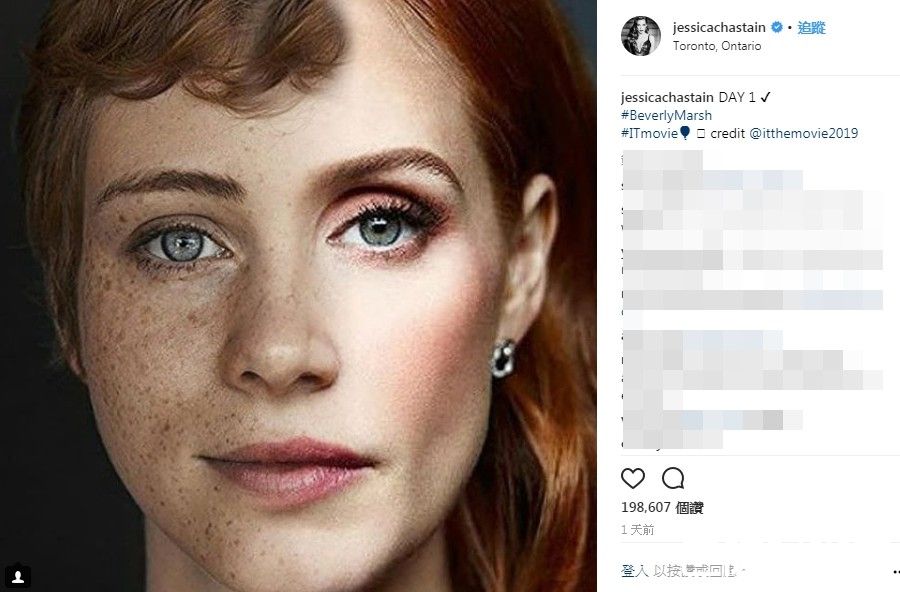Click the comment speech bubble icon
The height and width of the screenshot is (592, 900).
(x=673, y=478)
